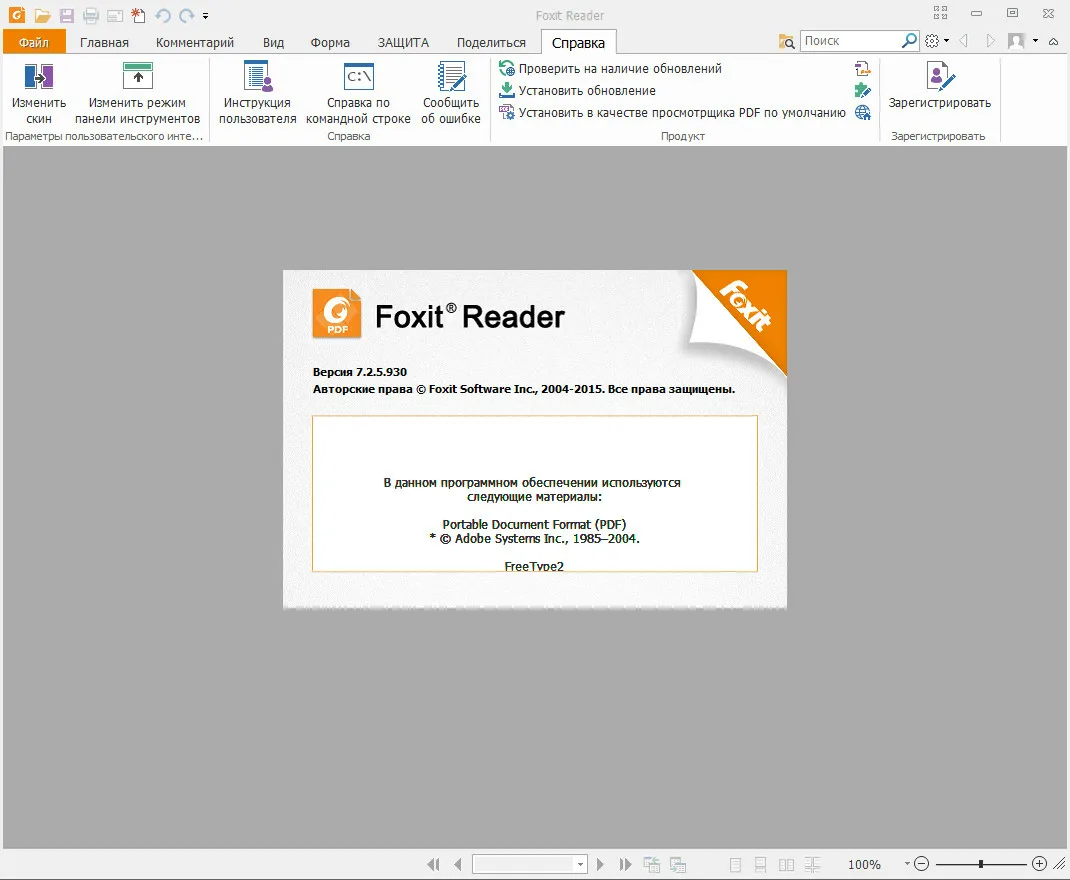1070x880 pixels.
Task: Open the Файл menu tab
Action: 34,42
